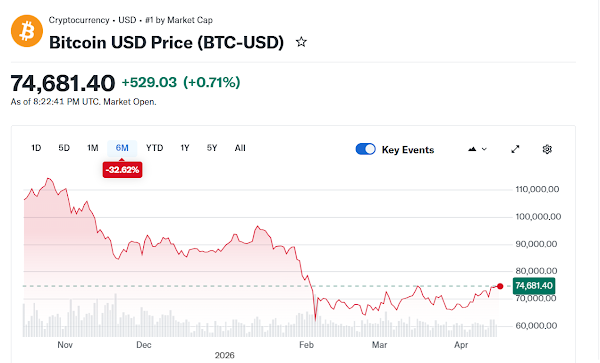Select the 5D time range

[x=64, y=148]
